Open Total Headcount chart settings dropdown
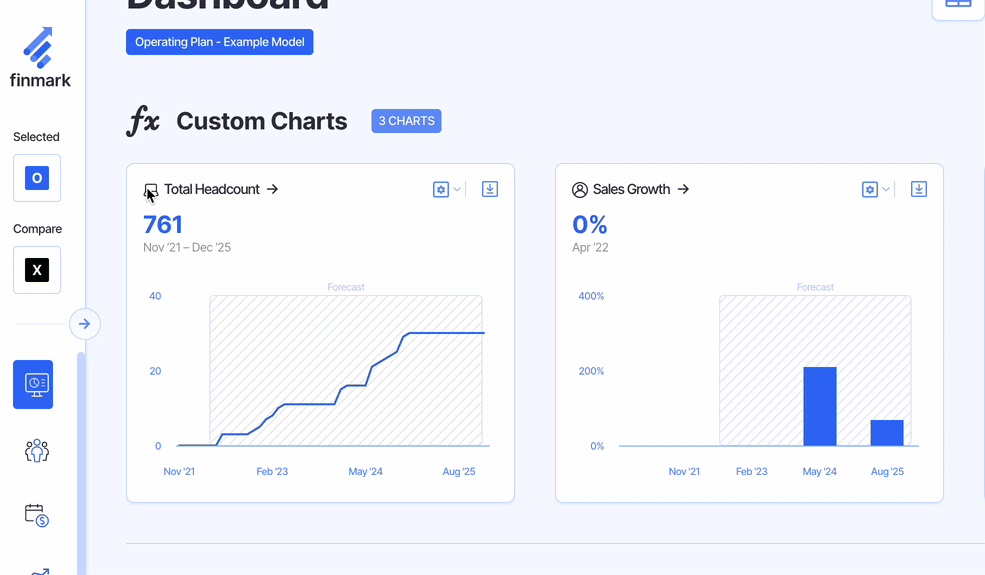This screenshot has width=985, height=575. click(446, 189)
